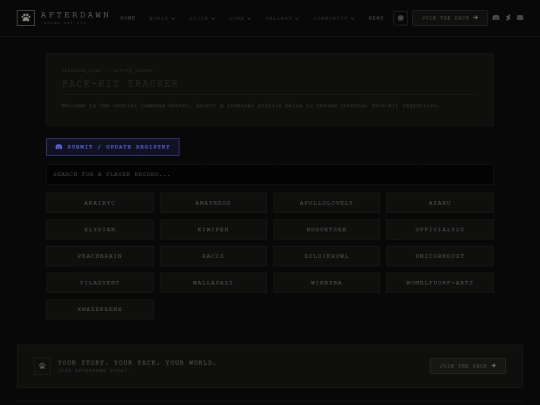
Task: Focus the Search for a player record field
Action: 270,174
